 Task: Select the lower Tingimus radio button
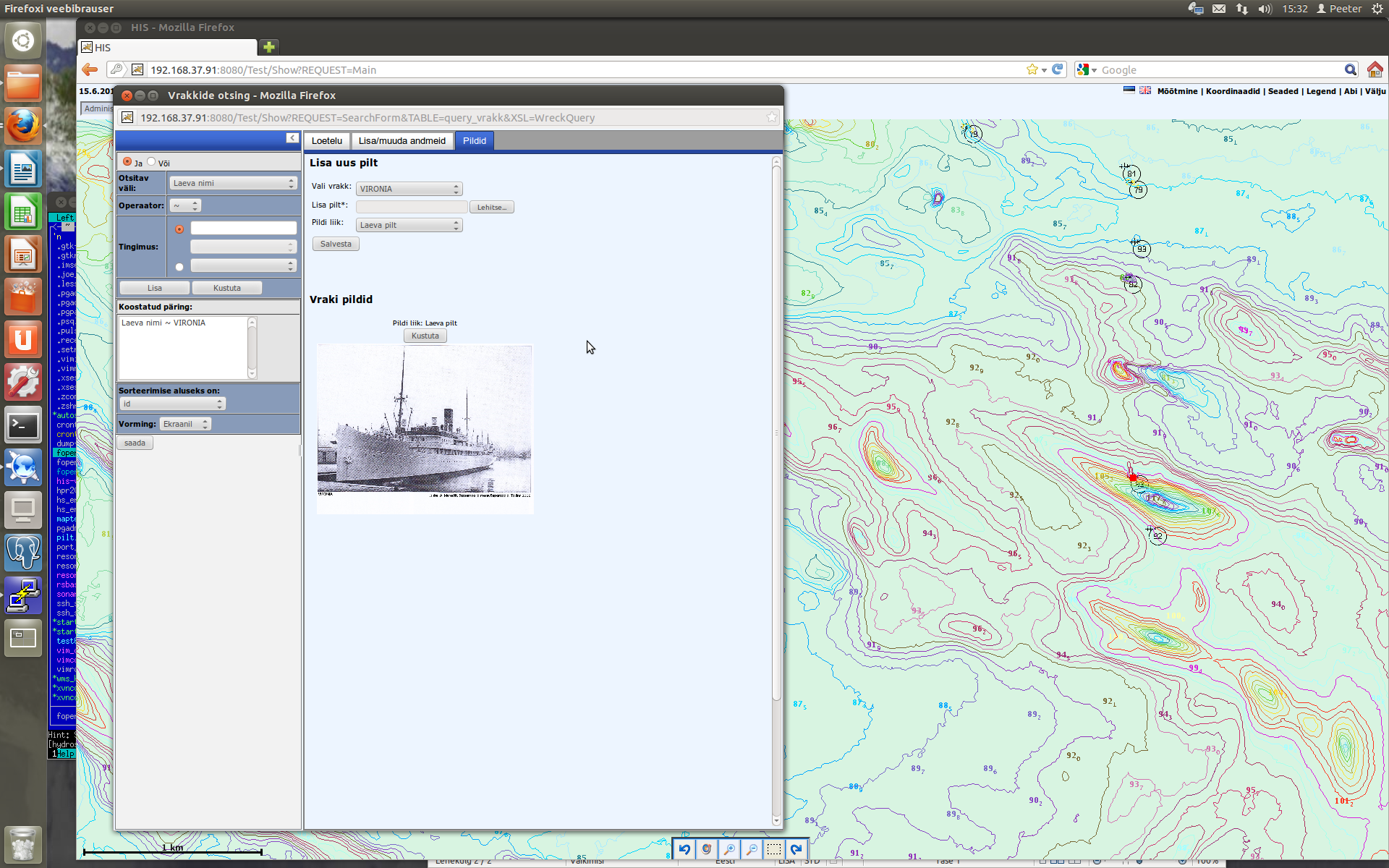(179, 267)
